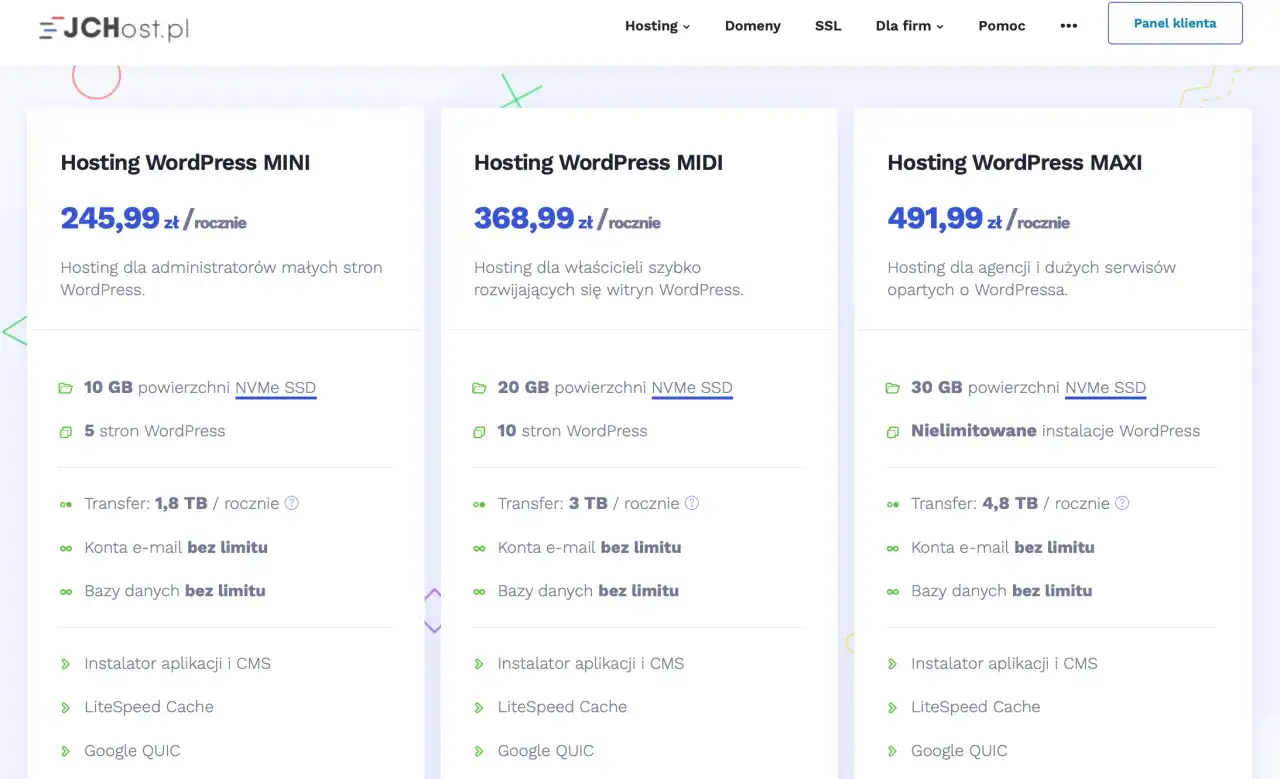Click the folder icon beside 30 GB storage

click(893, 388)
